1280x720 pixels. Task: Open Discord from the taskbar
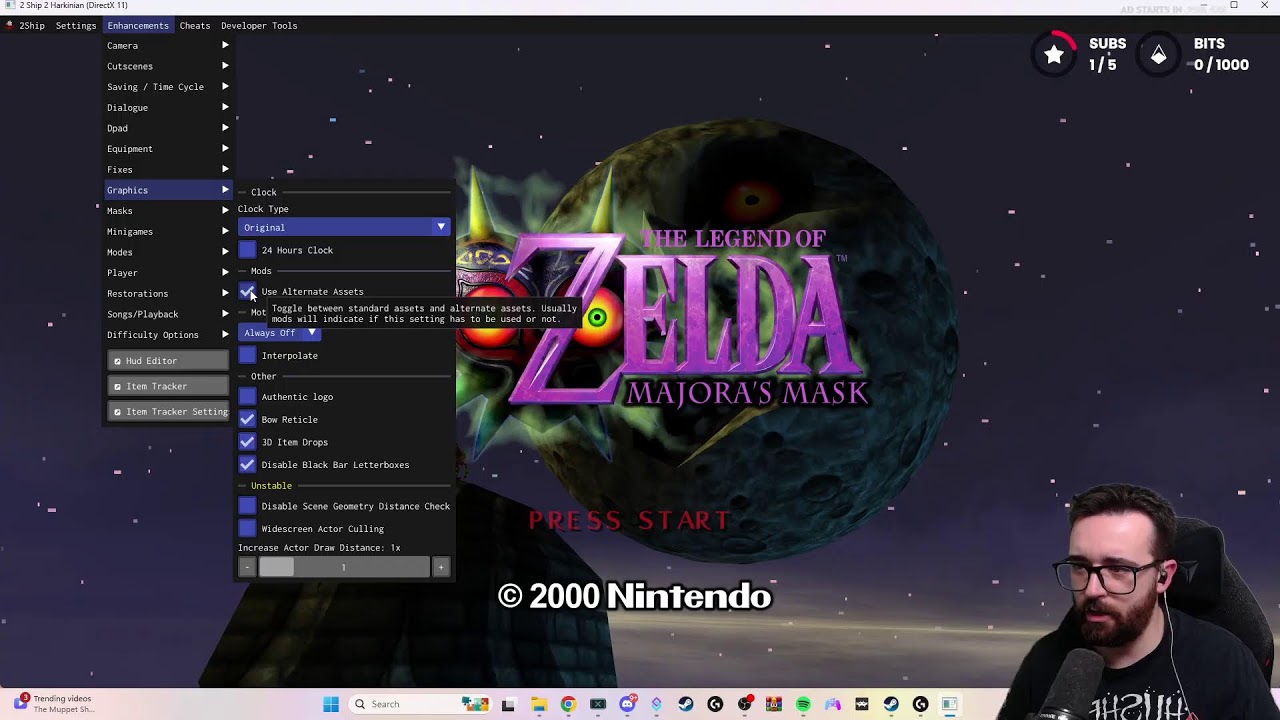click(627, 704)
